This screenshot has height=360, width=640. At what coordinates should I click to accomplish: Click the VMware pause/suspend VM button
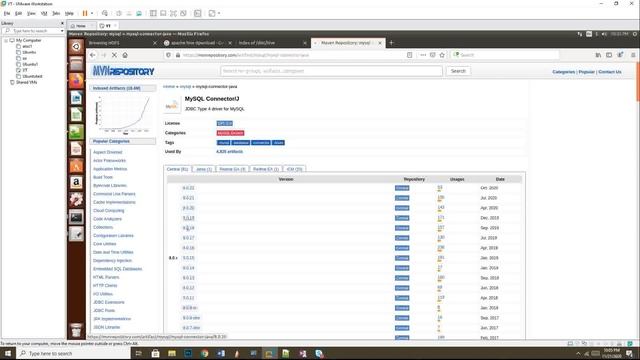point(85,13)
